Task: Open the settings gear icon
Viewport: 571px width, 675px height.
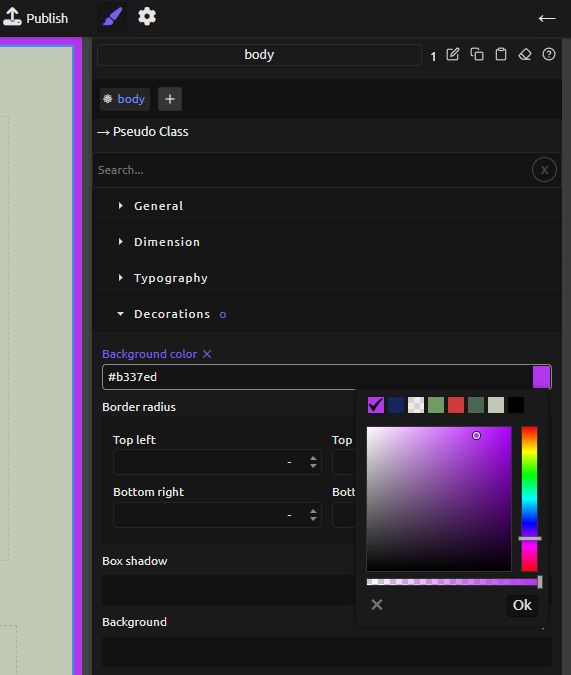Action: click(x=147, y=17)
